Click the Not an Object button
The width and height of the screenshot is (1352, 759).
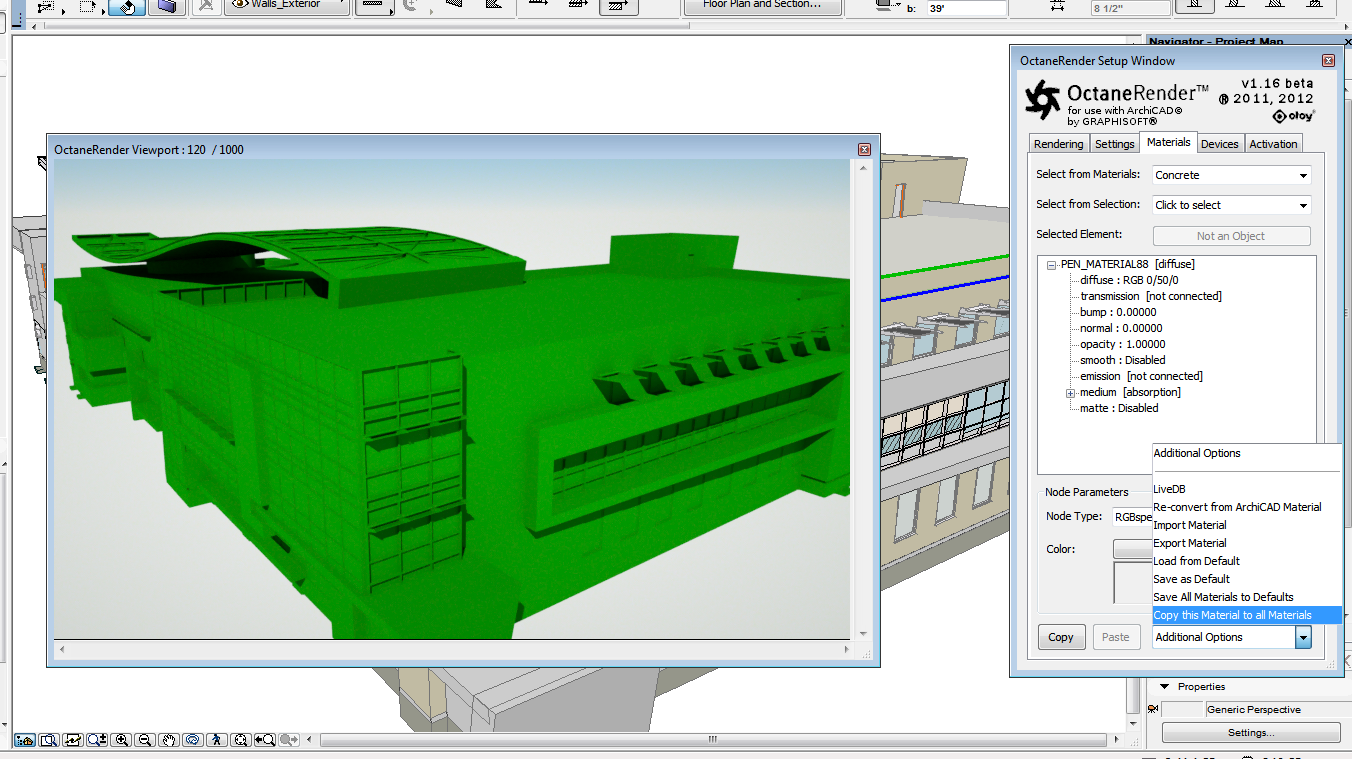(1231, 236)
